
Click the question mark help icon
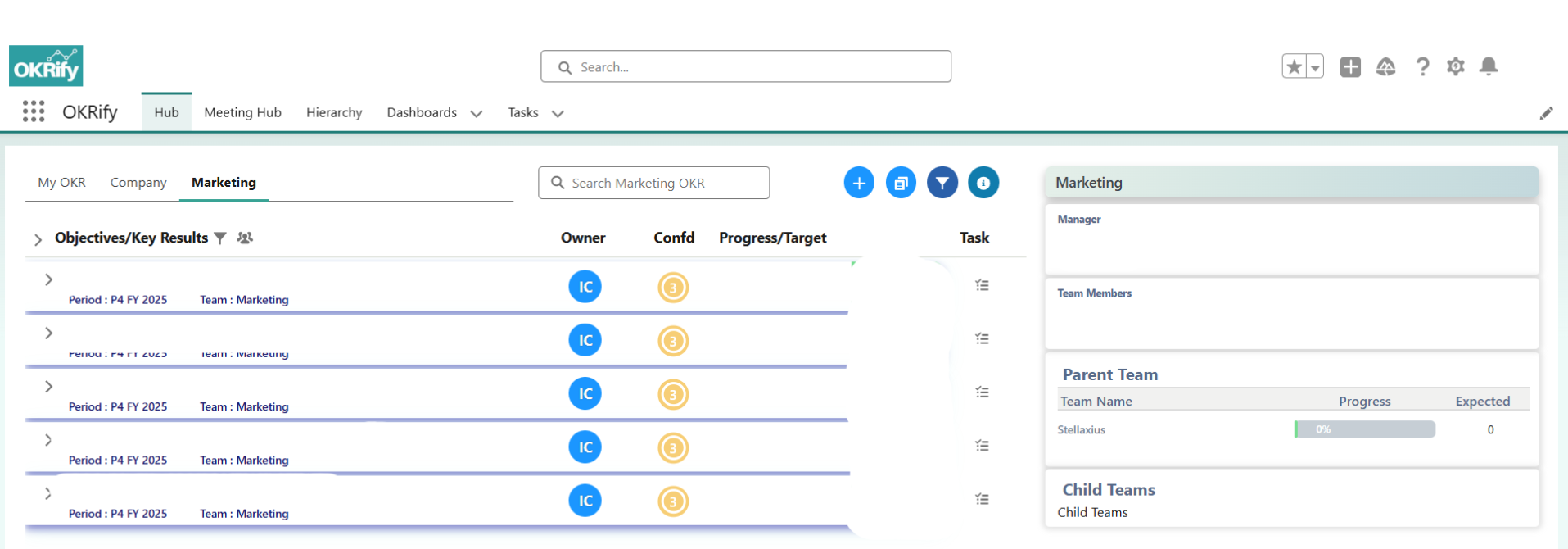1422,66
